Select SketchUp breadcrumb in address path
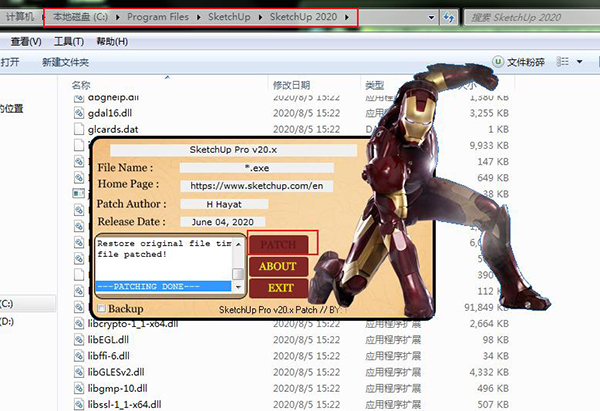The height and width of the screenshot is (411, 600). pyautogui.click(x=229, y=17)
